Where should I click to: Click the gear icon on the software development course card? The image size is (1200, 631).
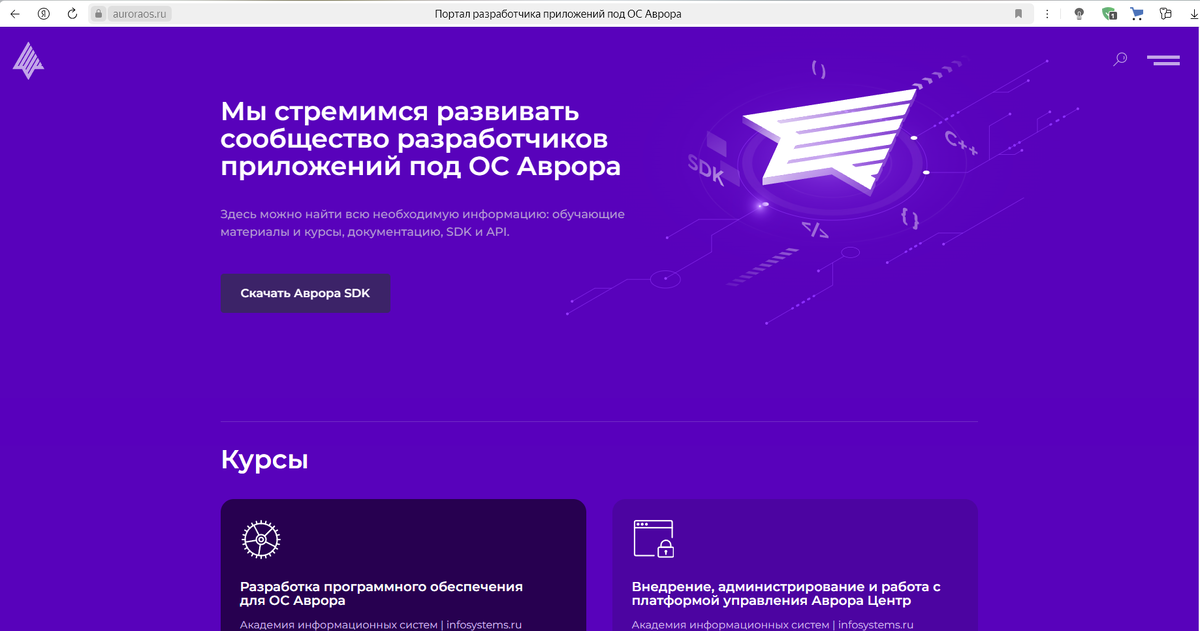pos(260,539)
